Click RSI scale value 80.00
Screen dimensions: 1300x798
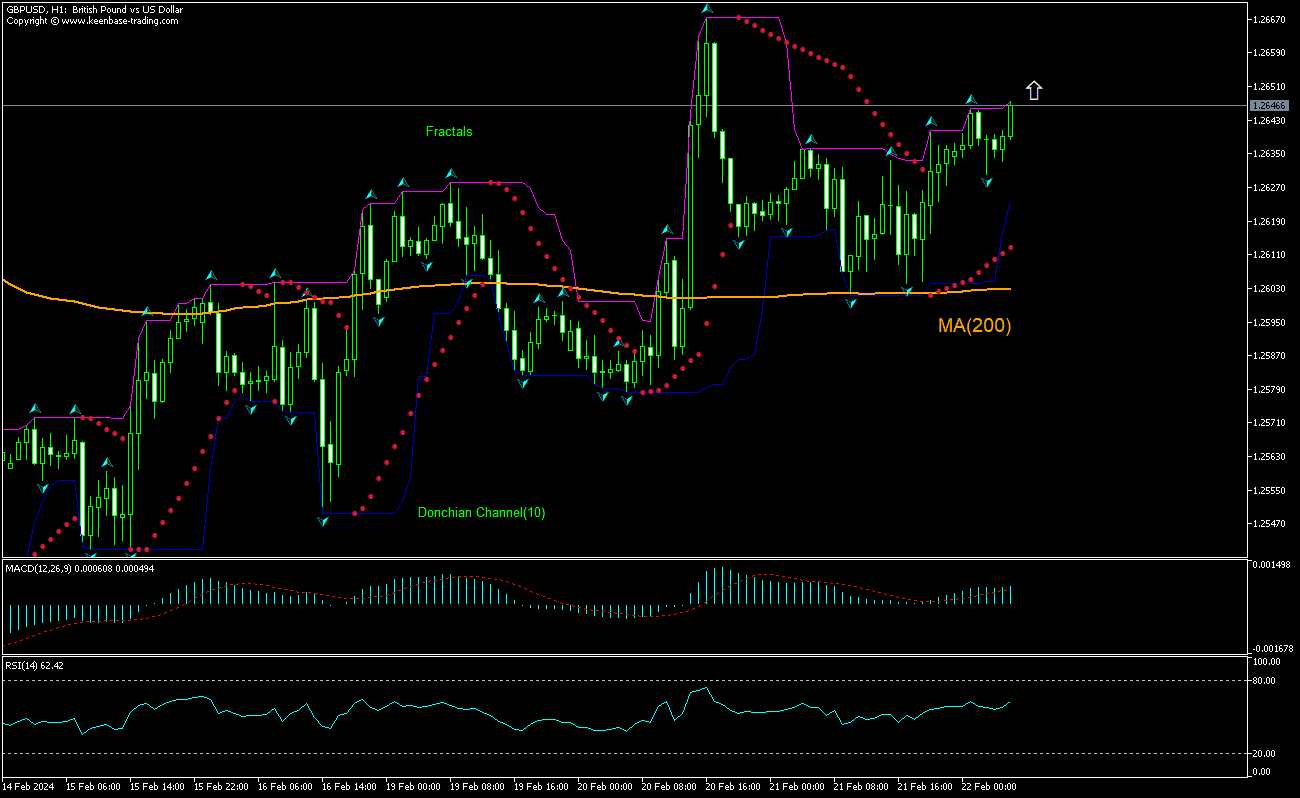coord(1264,680)
